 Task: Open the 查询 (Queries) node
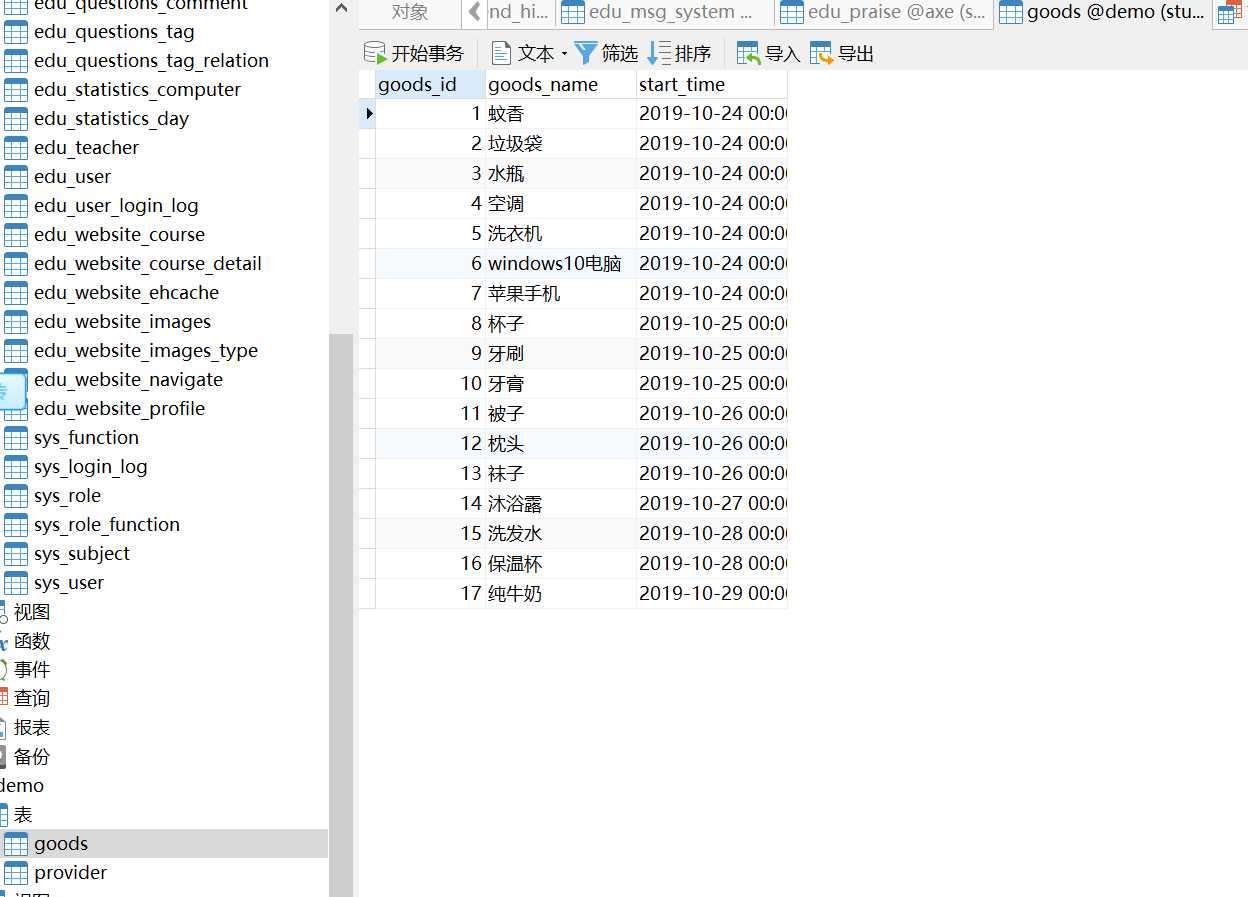(x=32, y=699)
